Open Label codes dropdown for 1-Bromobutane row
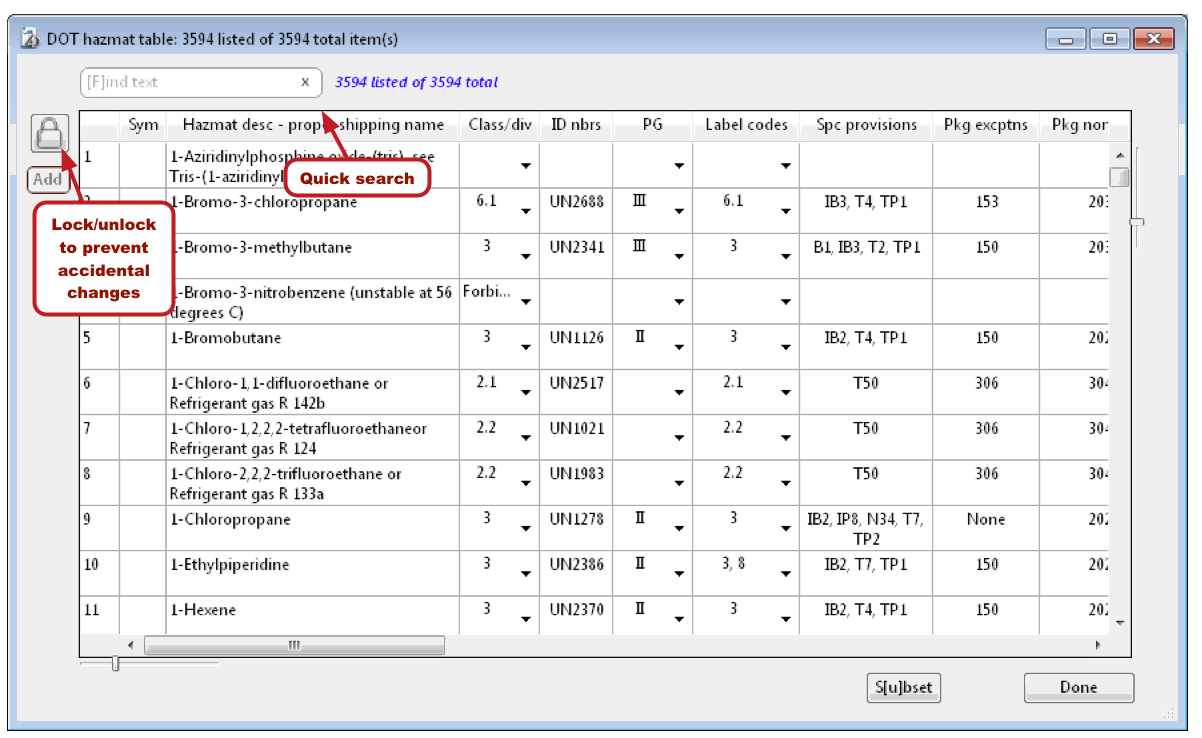 785,347
